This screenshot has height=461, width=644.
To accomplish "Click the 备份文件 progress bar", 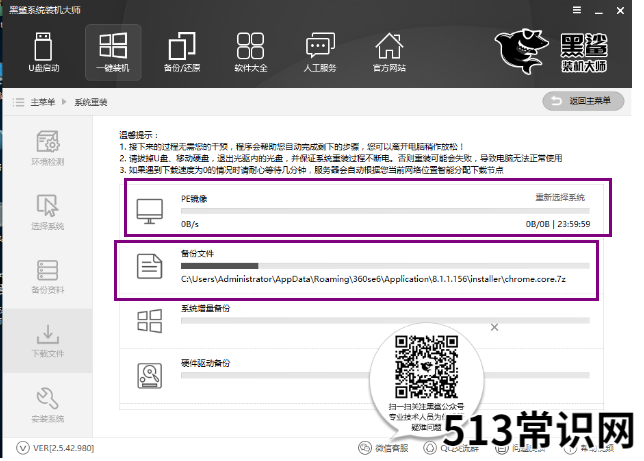I will 385,266.
